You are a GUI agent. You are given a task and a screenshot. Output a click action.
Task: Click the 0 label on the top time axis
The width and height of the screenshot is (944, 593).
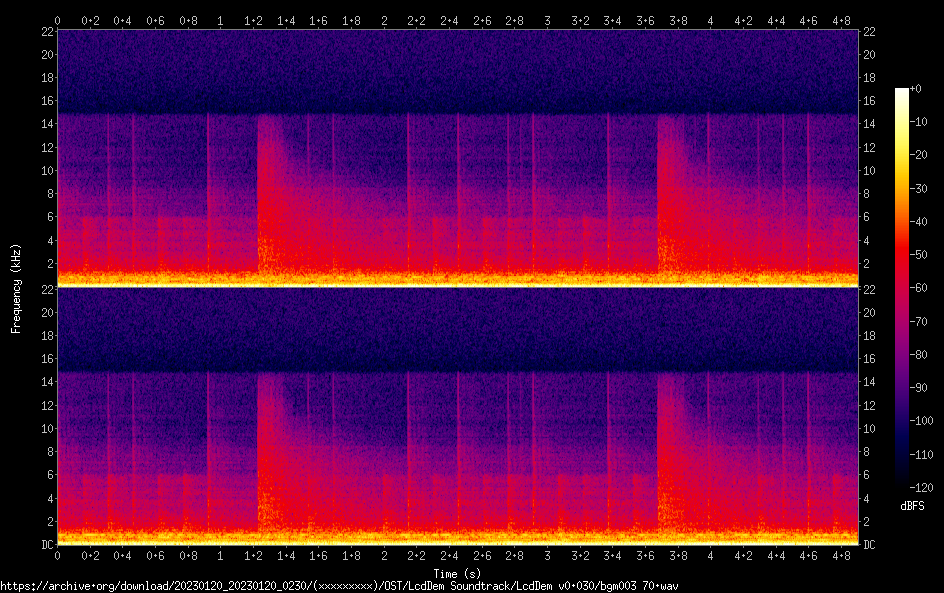pyautogui.click(x=58, y=20)
